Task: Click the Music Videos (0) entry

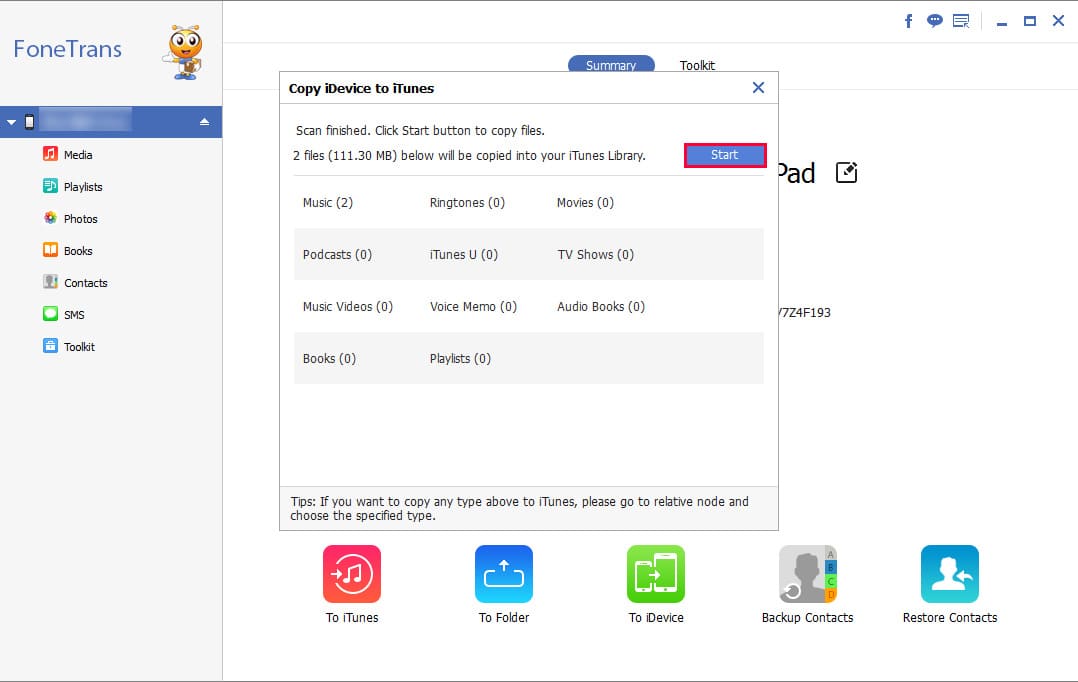Action: [x=348, y=307]
